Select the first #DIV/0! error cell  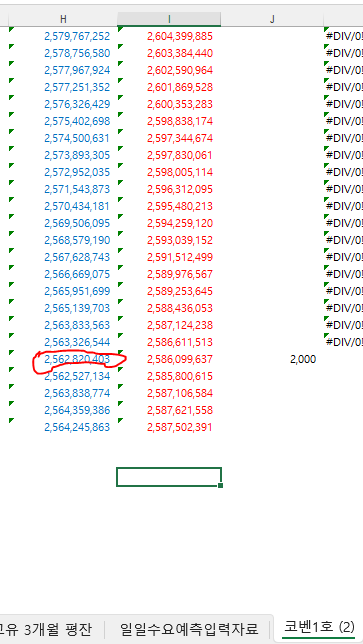point(344,36)
